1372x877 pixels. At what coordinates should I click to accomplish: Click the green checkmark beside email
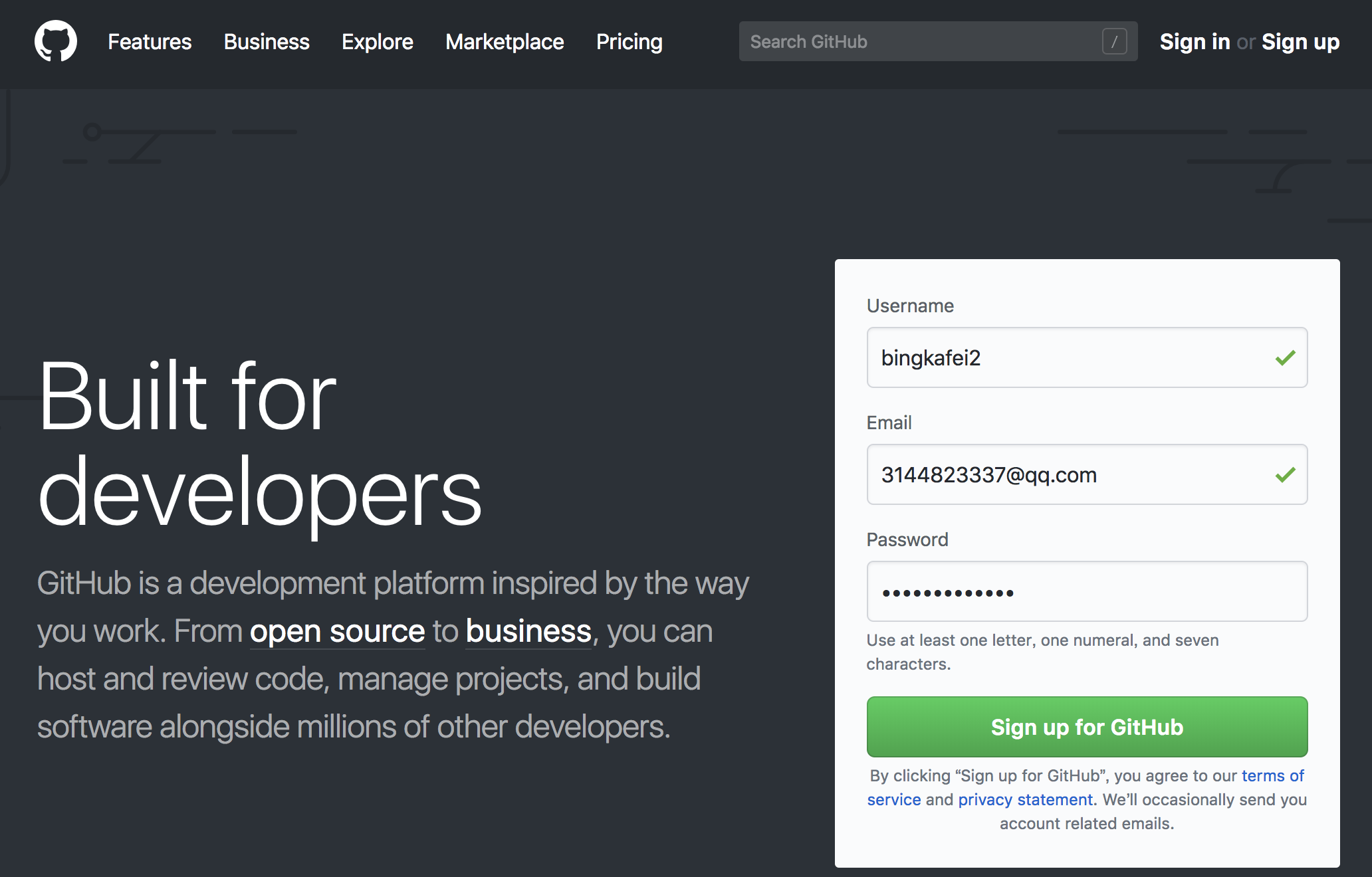coord(1285,475)
